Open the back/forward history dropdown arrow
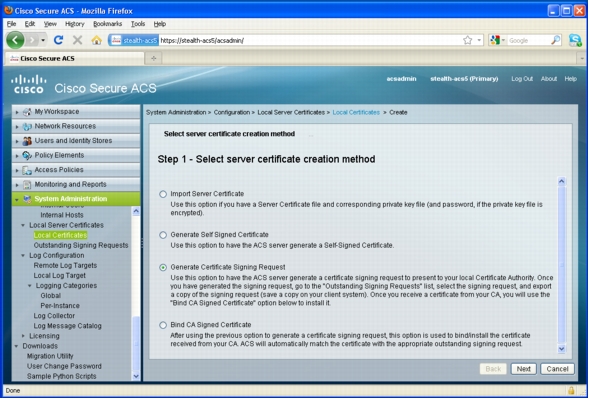This screenshot has height=399, width=589. [x=43, y=40]
